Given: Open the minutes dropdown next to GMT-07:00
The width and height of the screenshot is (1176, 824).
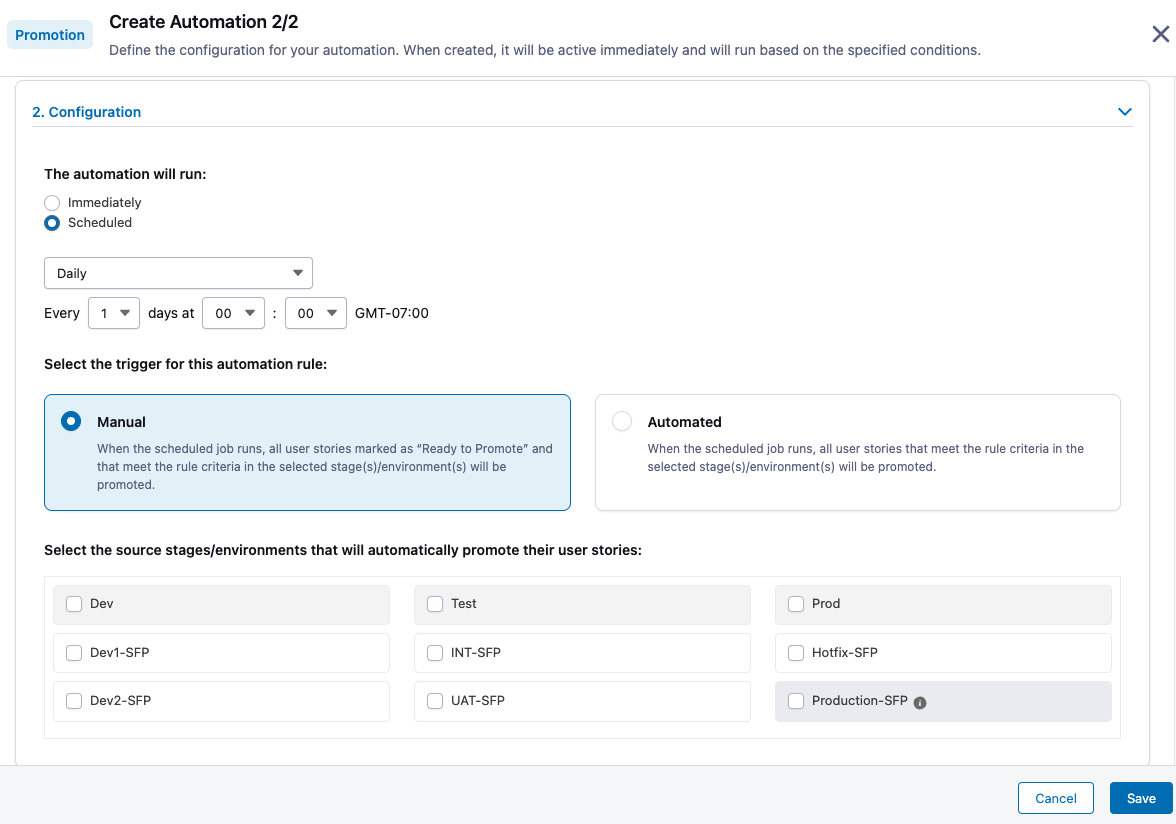Looking at the screenshot, I should (x=316, y=313).
